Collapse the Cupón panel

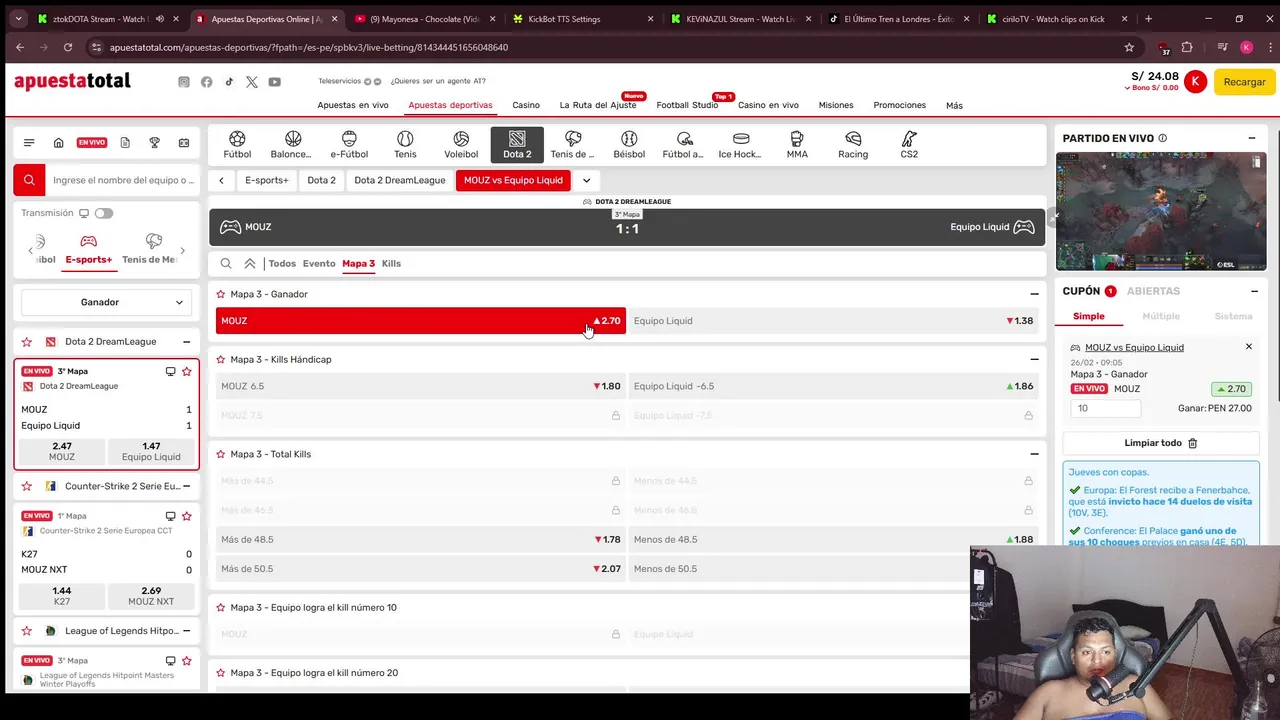1254,291
